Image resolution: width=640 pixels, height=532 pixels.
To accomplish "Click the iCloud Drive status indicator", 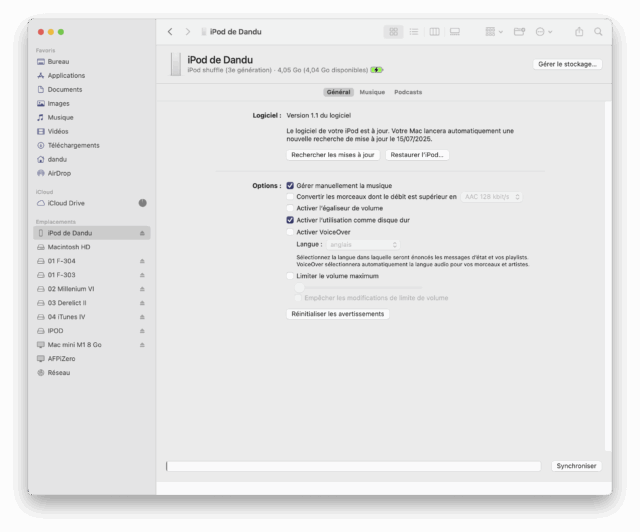I will tap(142, 203).
